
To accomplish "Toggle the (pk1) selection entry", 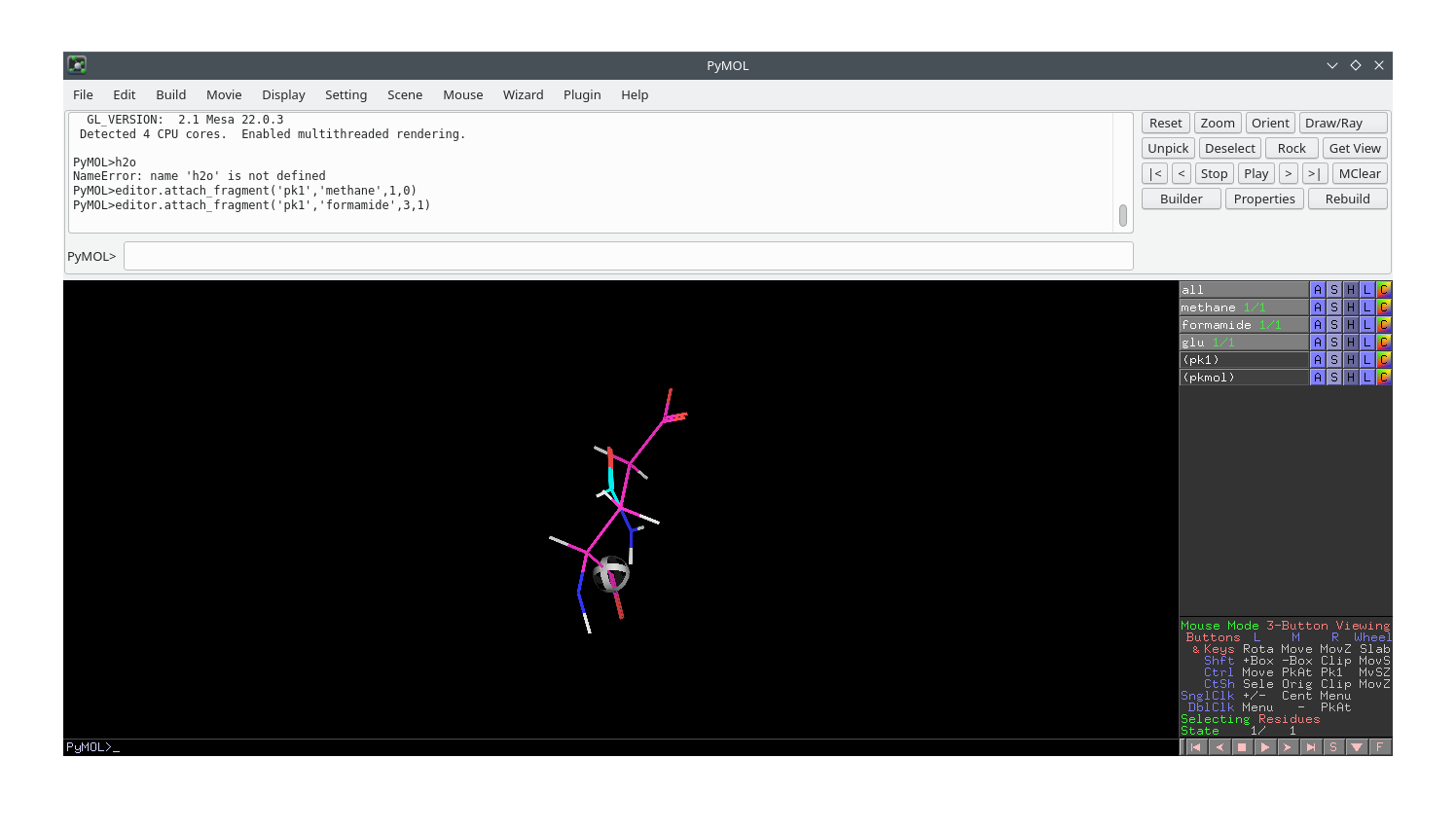I will click(1244, 360).
